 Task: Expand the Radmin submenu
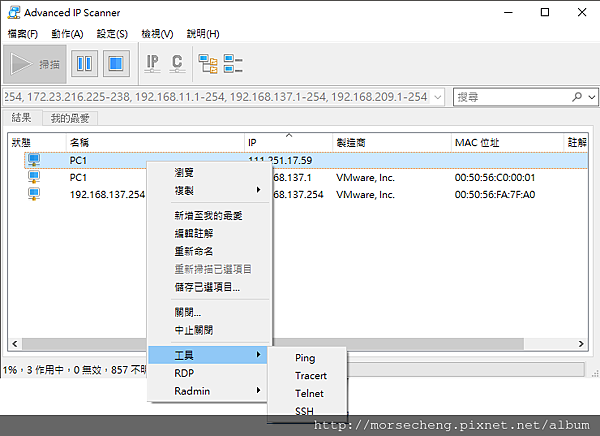coord(208,391)
